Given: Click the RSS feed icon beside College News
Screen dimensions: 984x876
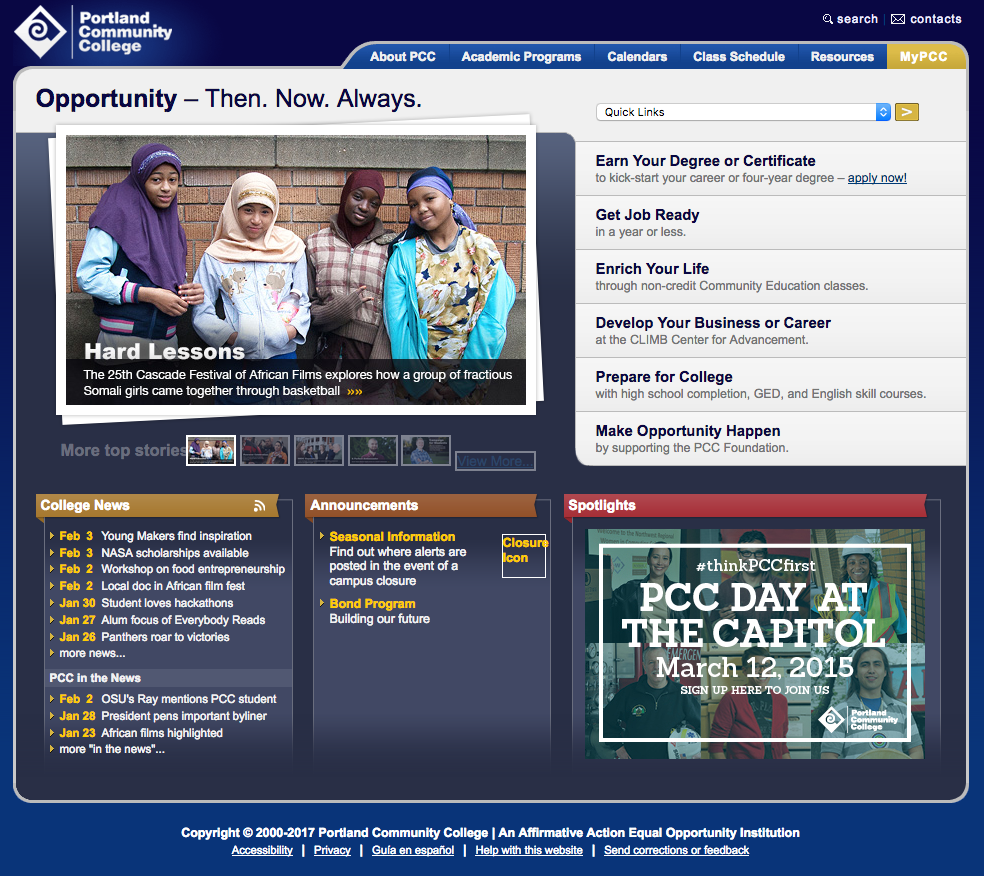Looking at the screenshot, I should [x=259, y=505].
